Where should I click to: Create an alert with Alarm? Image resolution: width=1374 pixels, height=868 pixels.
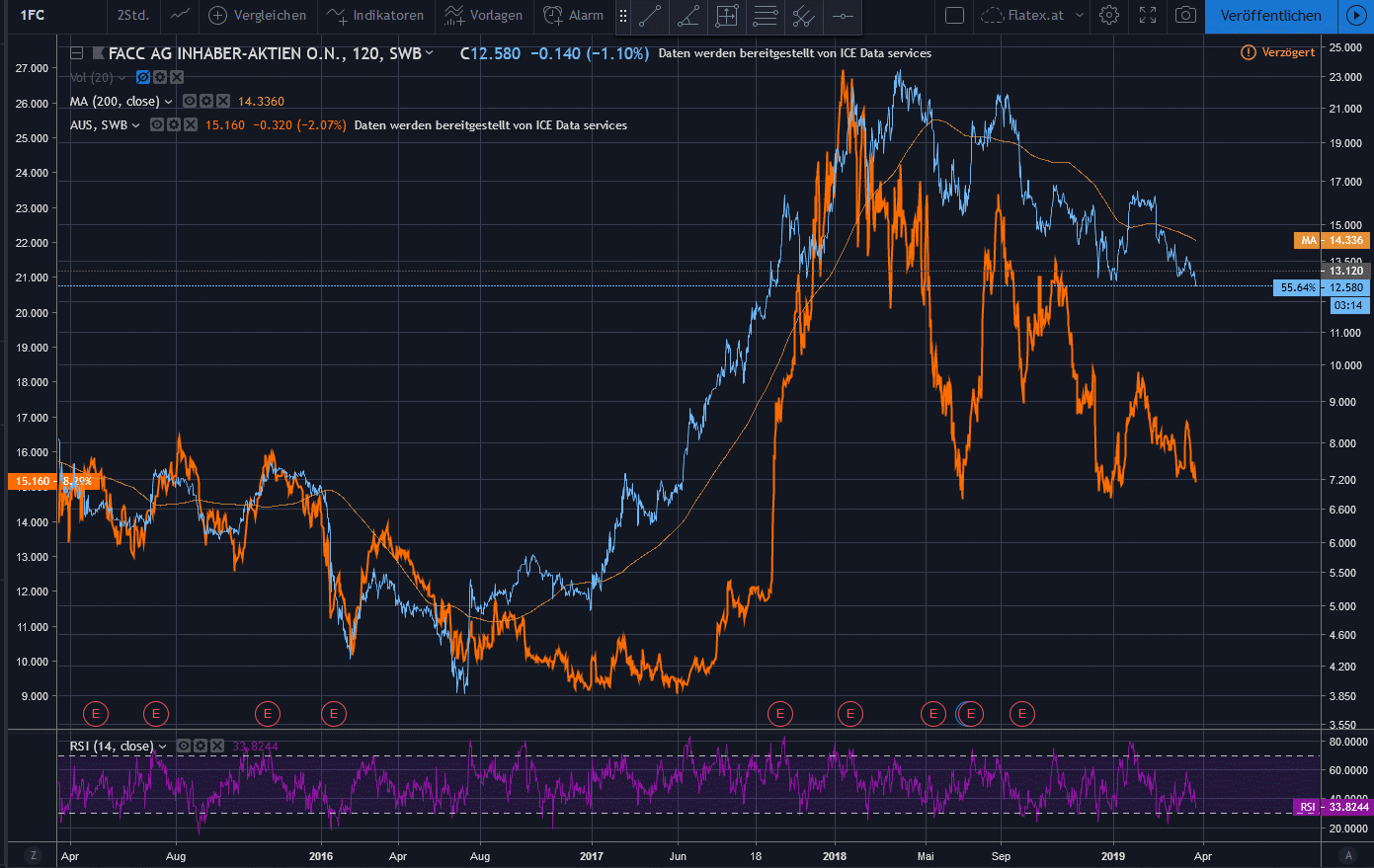coord(574,15)
